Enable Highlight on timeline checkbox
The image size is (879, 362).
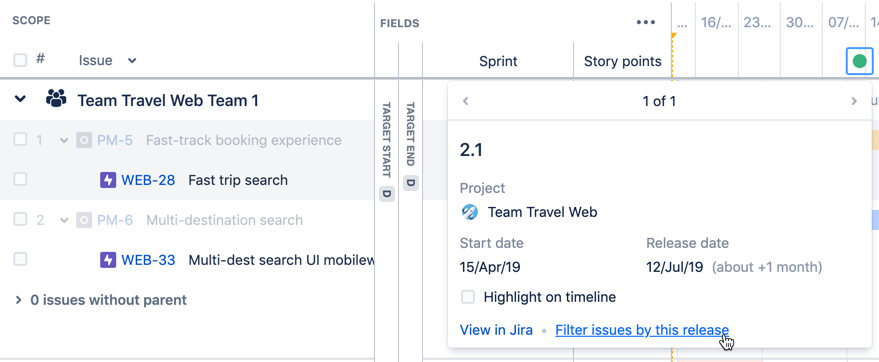(x=468, y=297)
